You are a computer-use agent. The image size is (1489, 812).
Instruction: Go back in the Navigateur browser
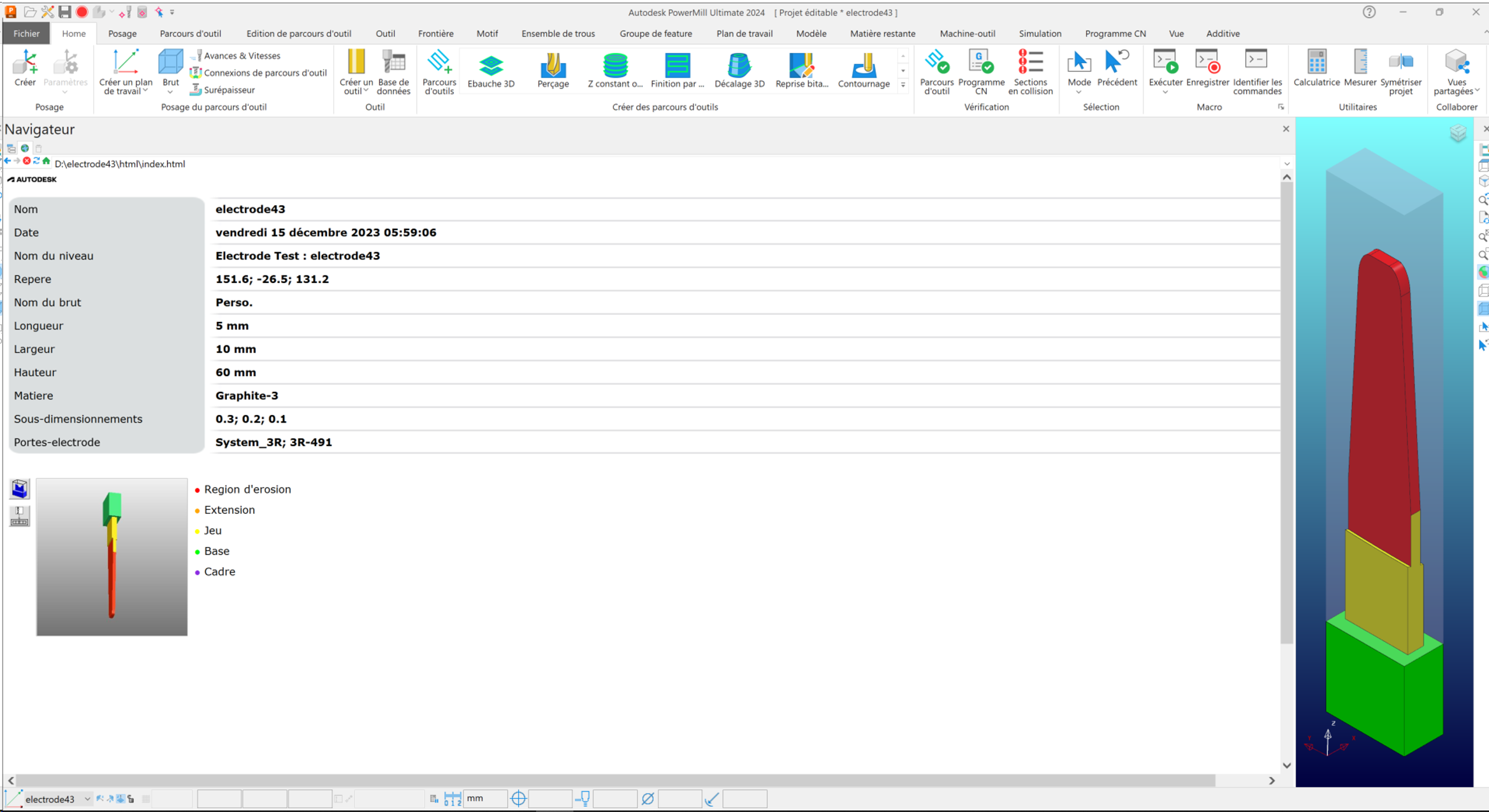8,161
